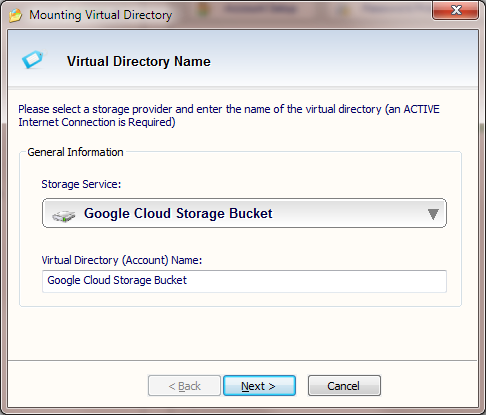
Task: Click the 'Mounting Virtual Directory' title text
Action: click(101, 15)
